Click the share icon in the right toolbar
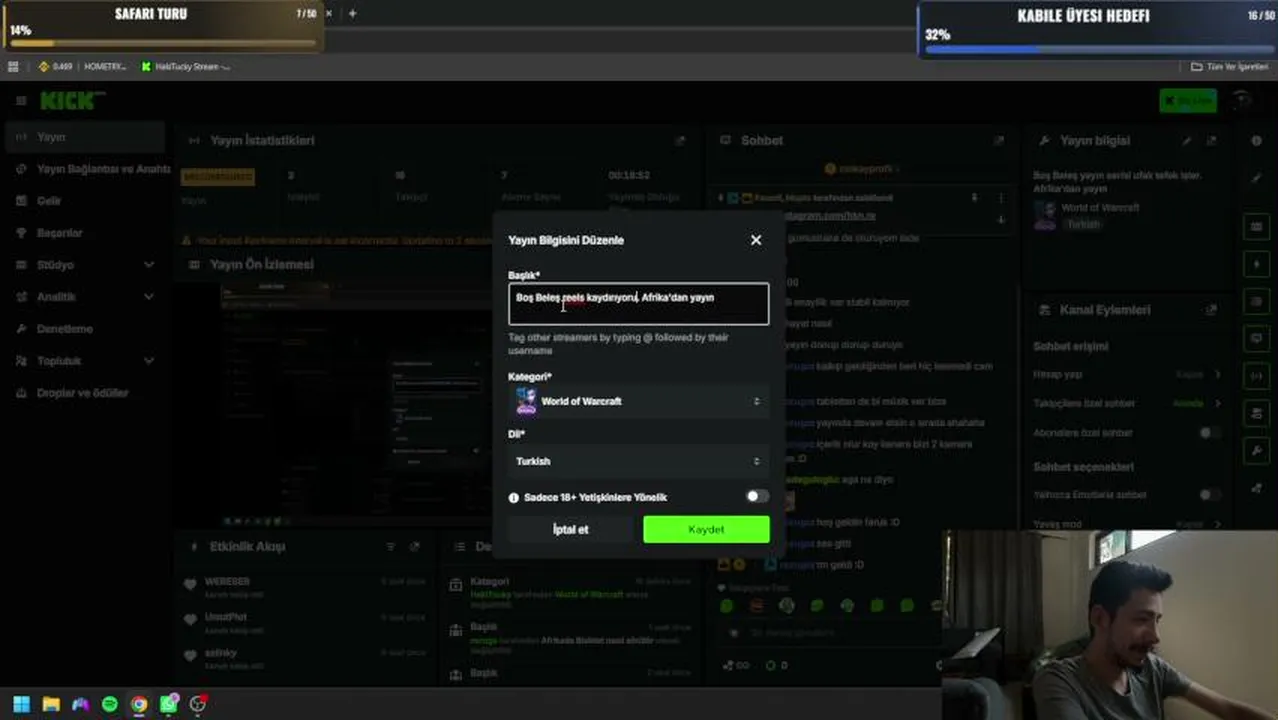Image resolution: width=1278 pixels, height=720 pixels. (1257, 488)
